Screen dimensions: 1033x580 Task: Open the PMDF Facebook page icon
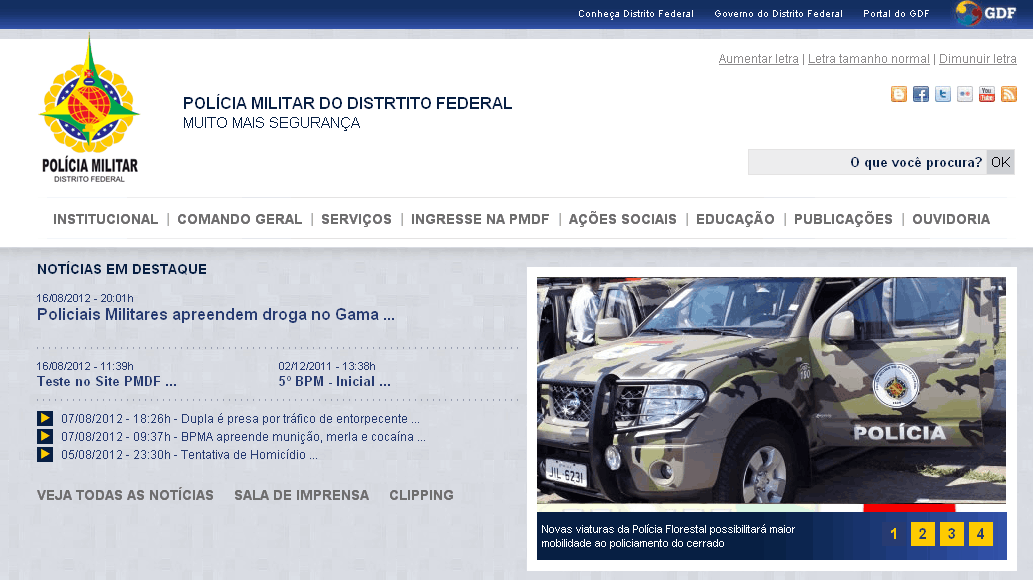(x=920, y=94)
